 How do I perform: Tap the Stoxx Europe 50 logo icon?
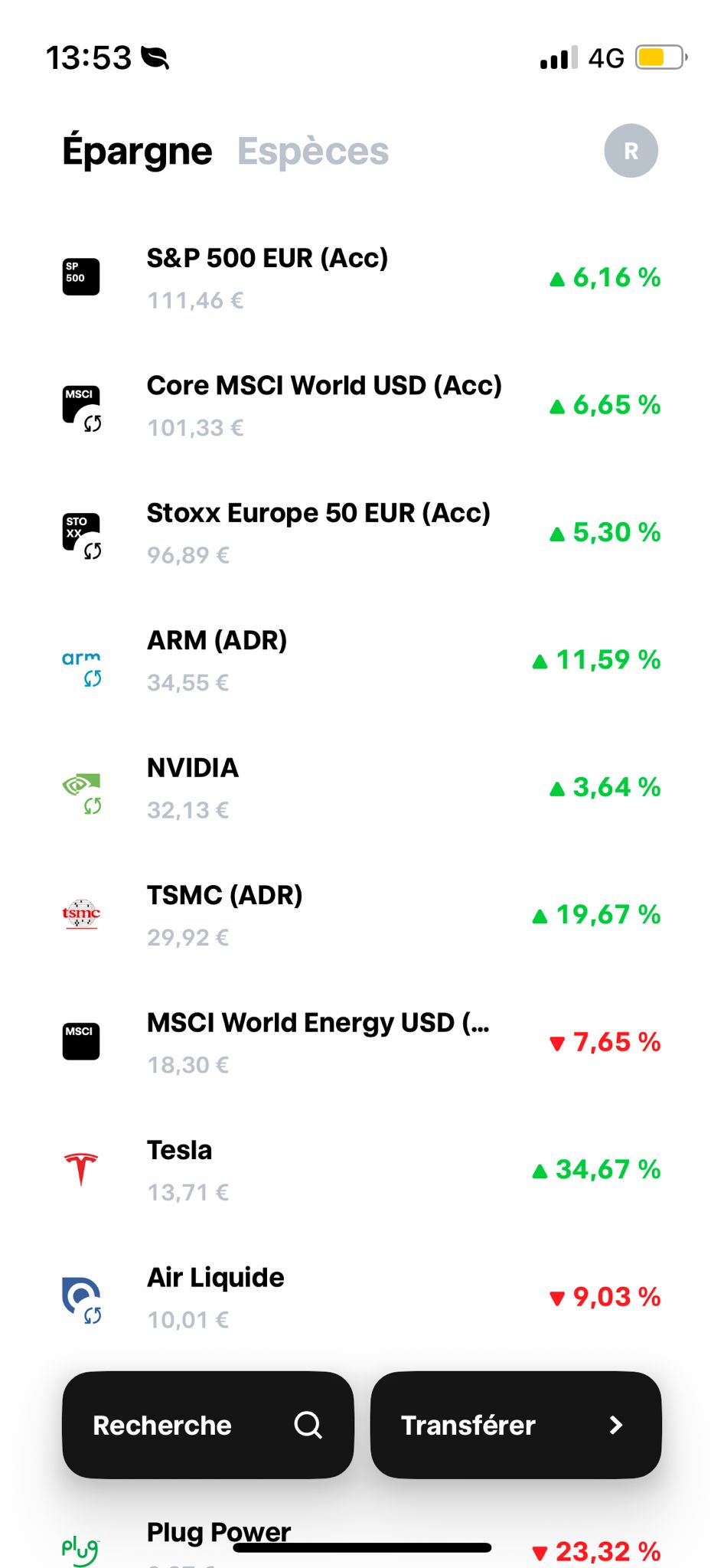(x=81, y=533)
